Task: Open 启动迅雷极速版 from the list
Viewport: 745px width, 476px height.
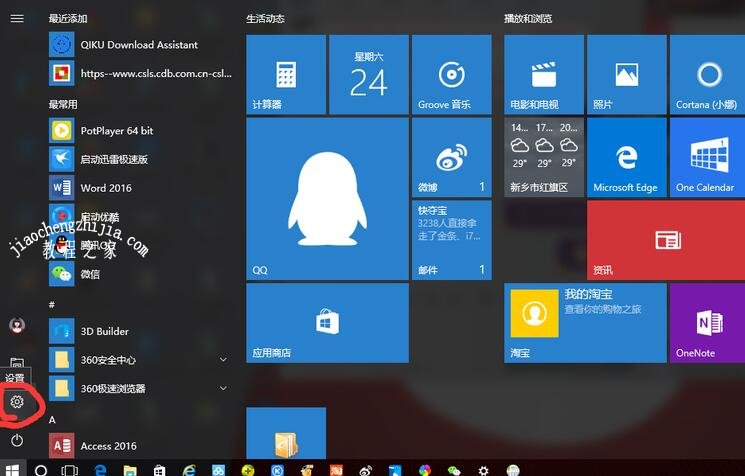Action: point(140,159)
